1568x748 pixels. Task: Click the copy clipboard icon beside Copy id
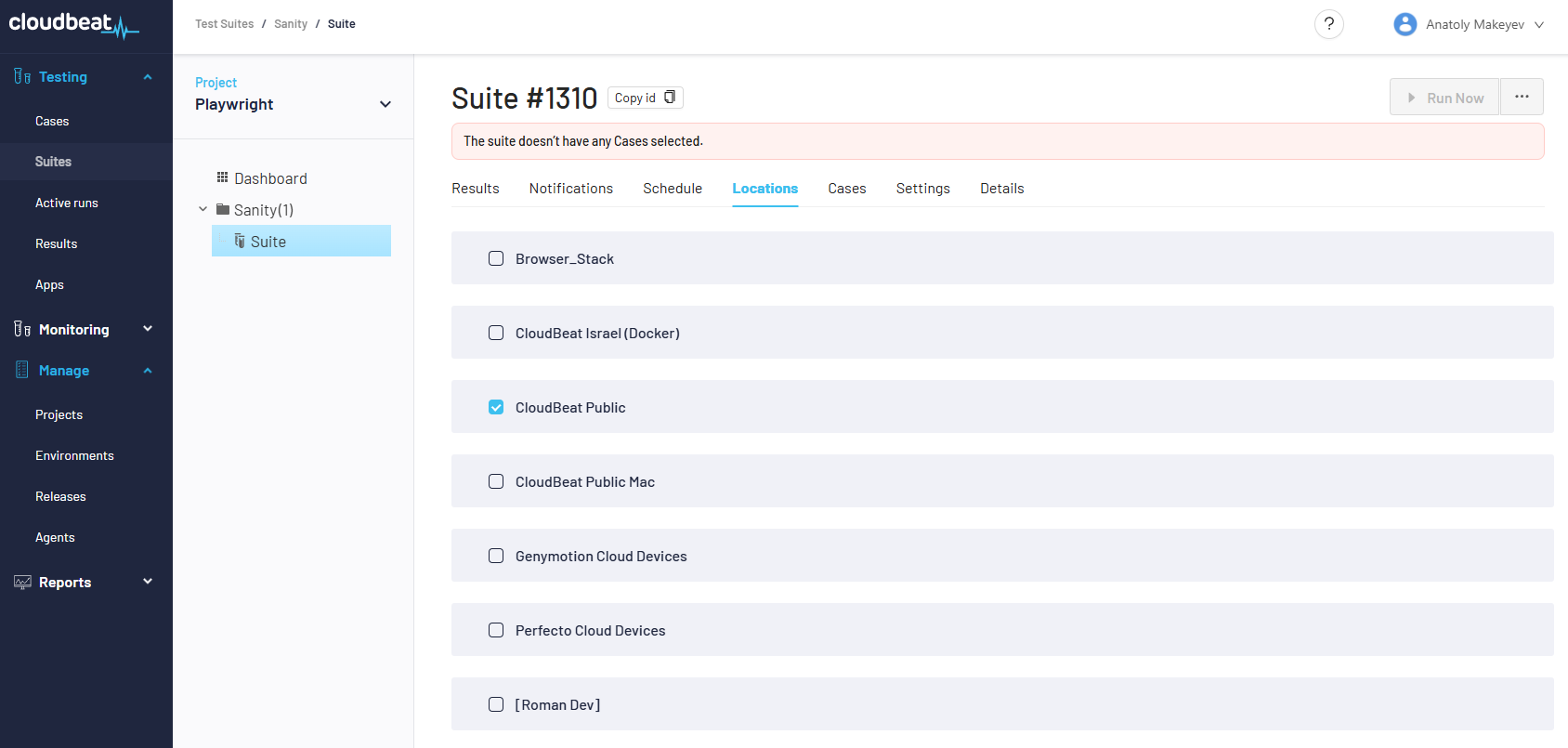click(x=670, y=98)
